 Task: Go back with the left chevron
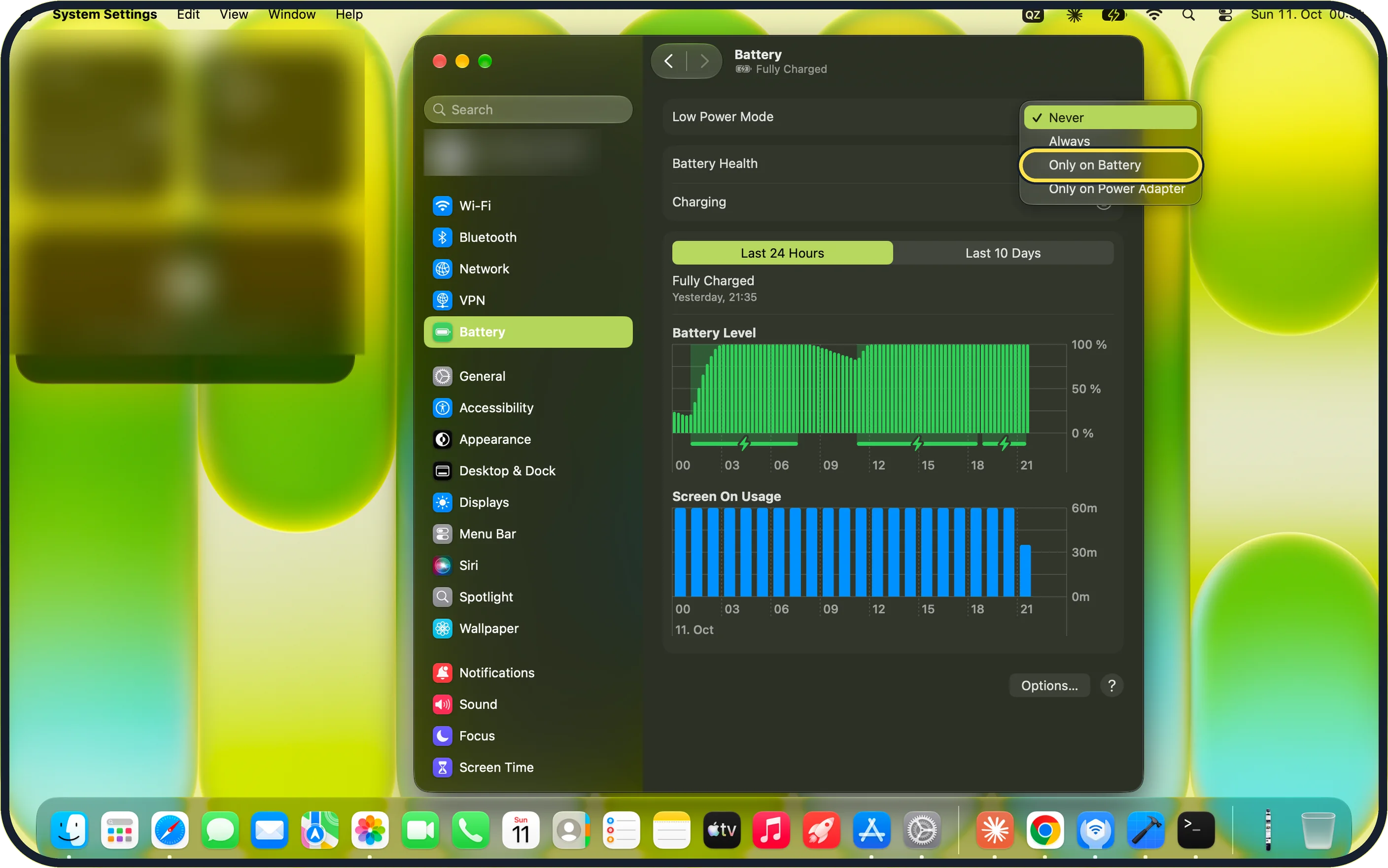pos(668,62)
